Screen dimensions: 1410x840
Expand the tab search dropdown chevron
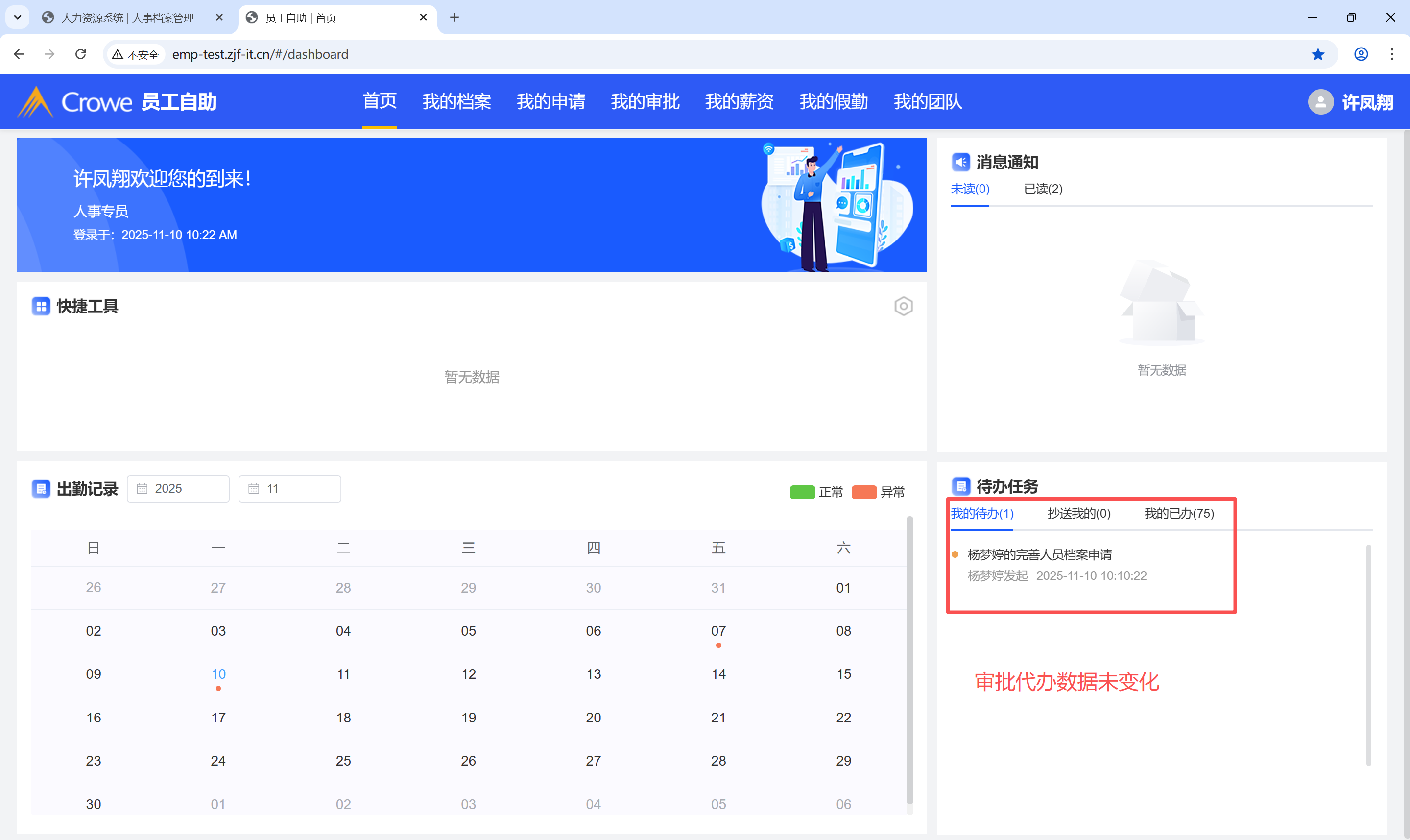click(18, 17)
